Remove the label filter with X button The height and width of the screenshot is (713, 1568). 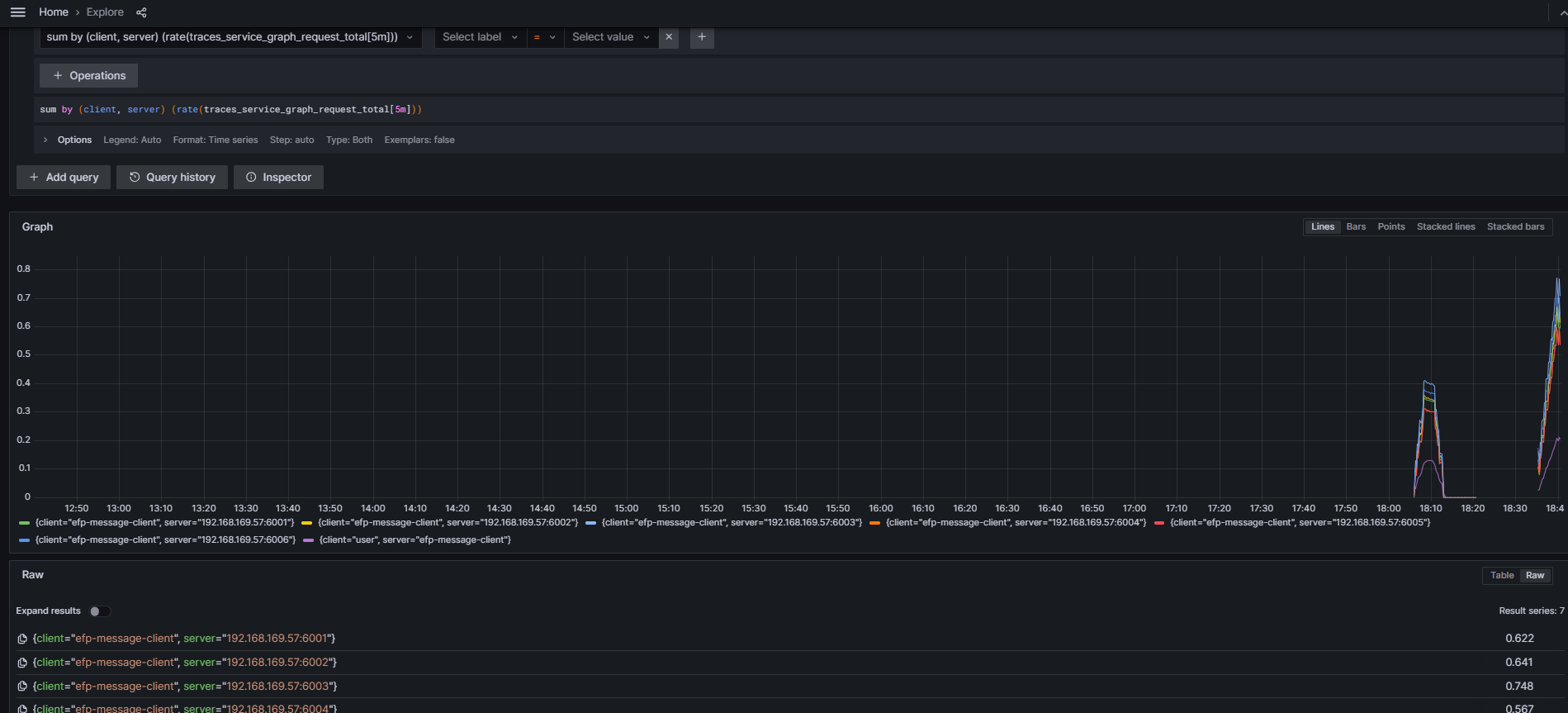(669, 37)
